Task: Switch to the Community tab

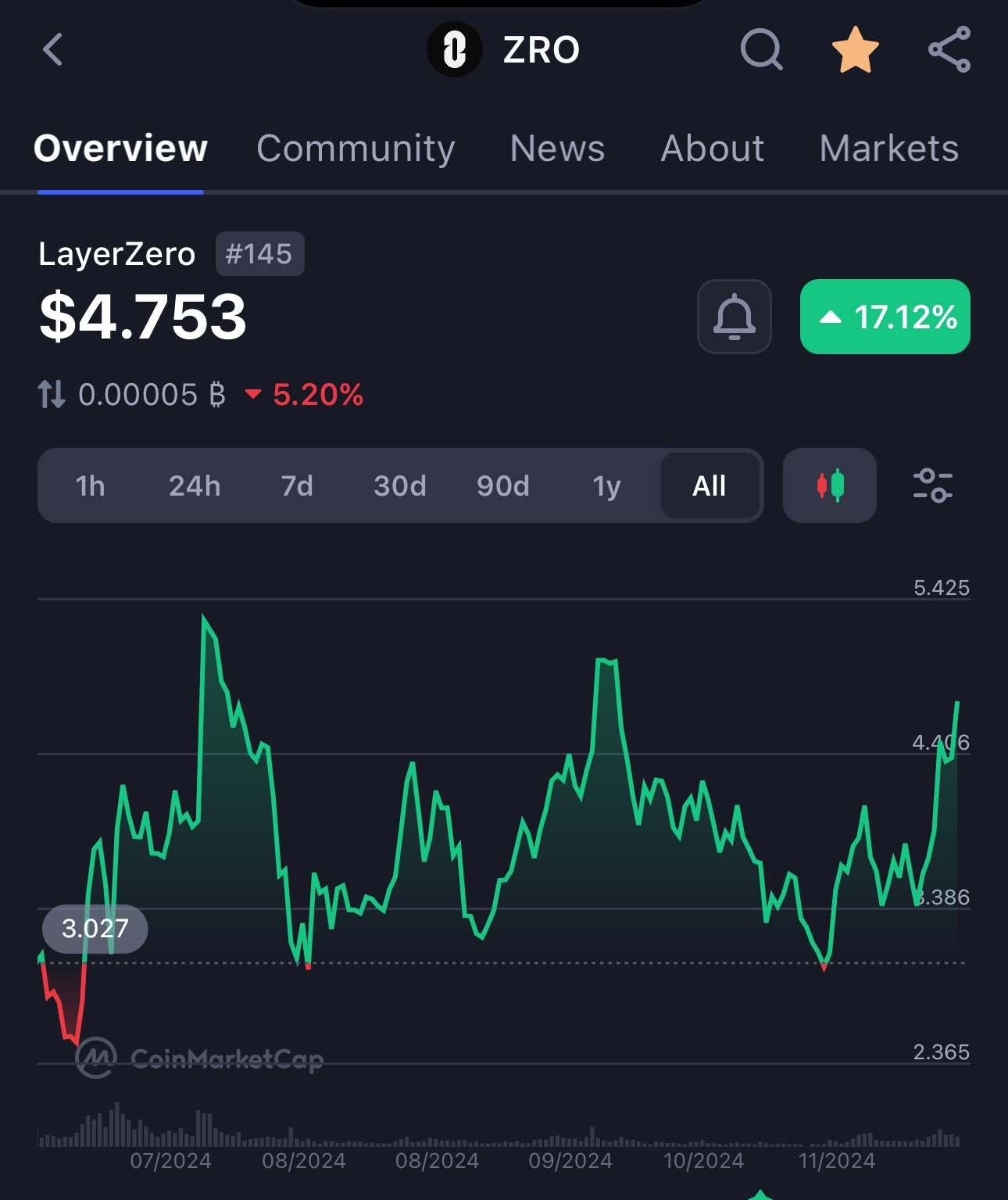Action: click(x=356, y=149)
